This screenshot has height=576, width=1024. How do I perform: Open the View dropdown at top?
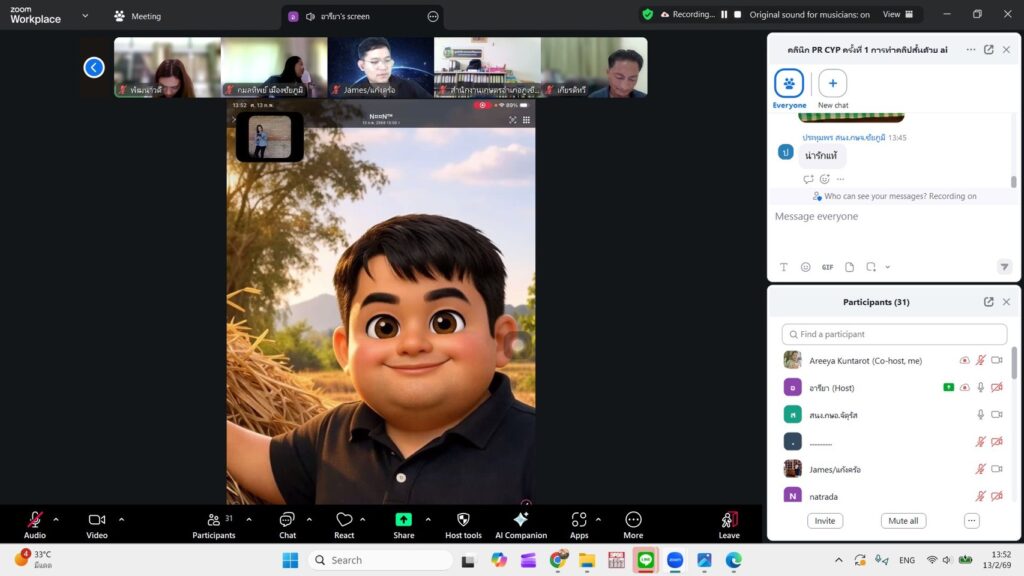click(x=896, y=15)
